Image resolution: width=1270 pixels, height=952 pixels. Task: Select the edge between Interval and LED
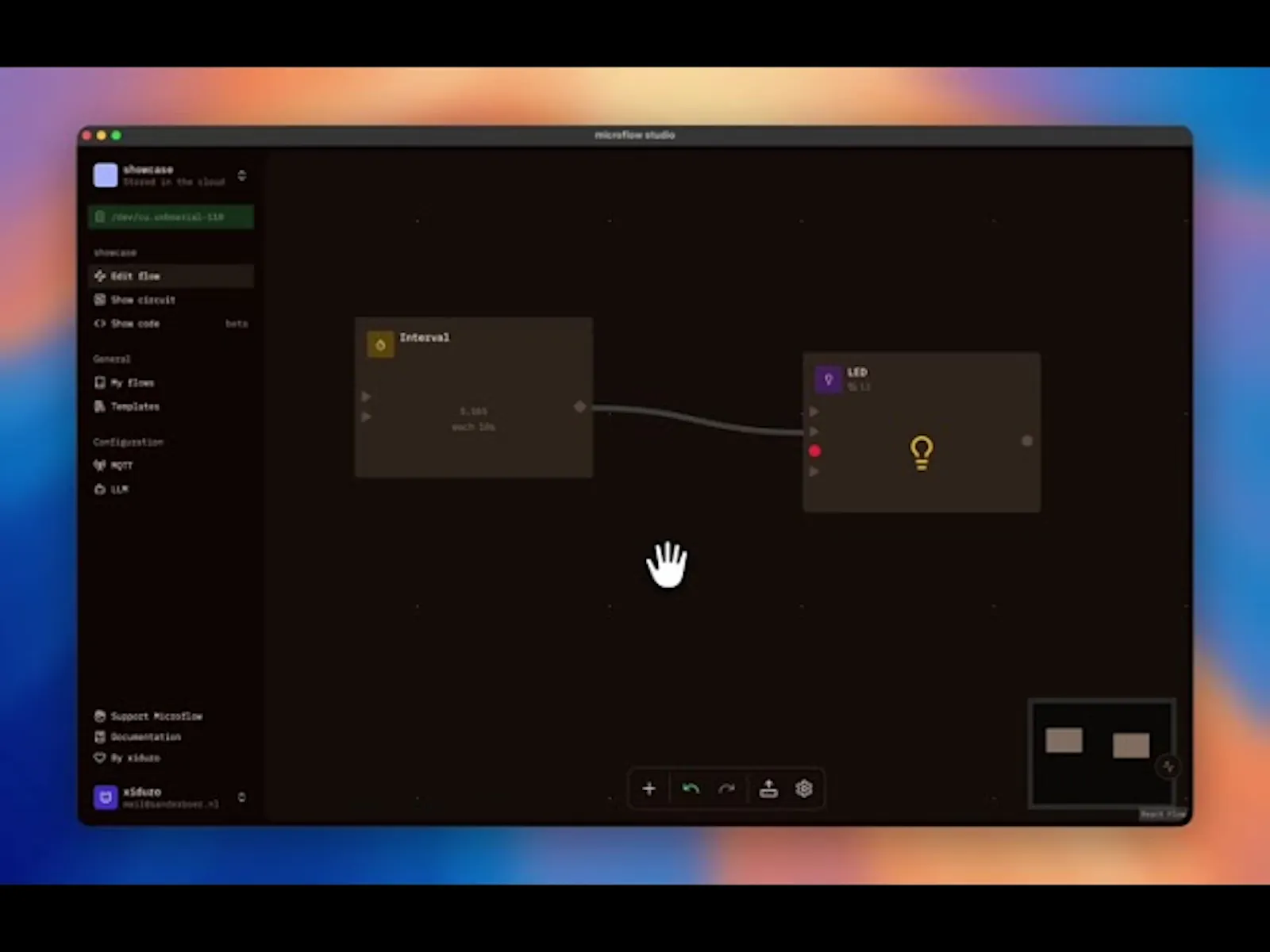click(698, 420)
